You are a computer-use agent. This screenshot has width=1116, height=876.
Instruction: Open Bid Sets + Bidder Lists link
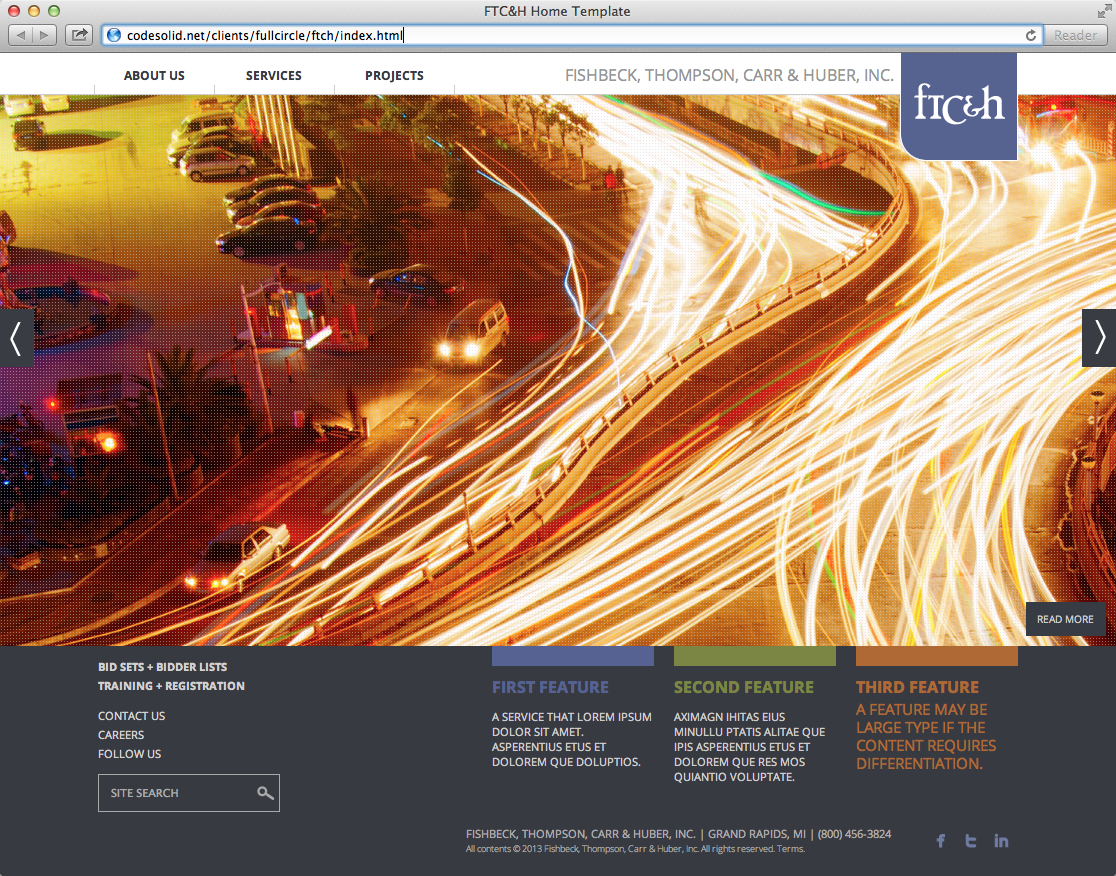(162, 667)
